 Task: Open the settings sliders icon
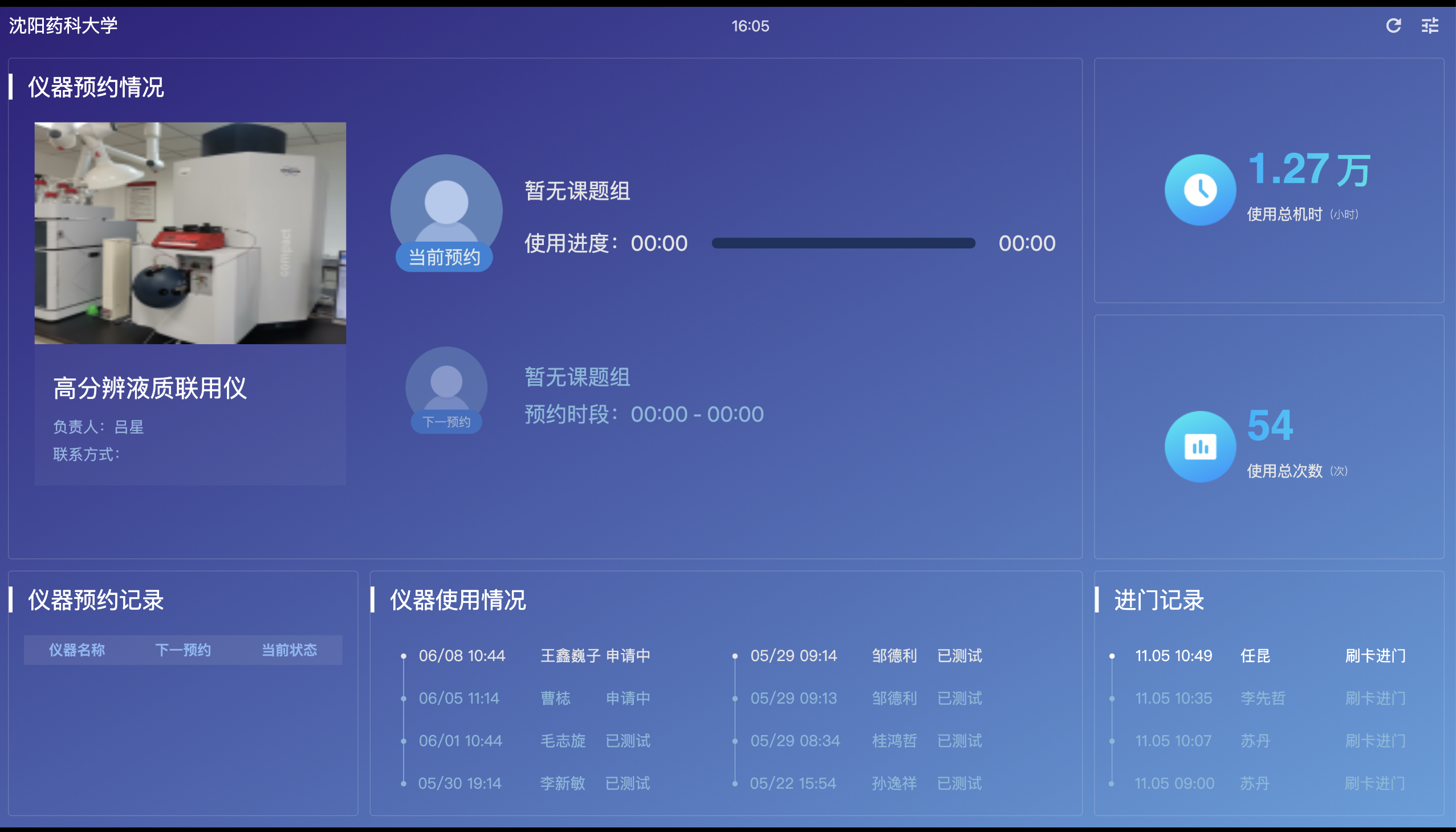coord(1430,26)
